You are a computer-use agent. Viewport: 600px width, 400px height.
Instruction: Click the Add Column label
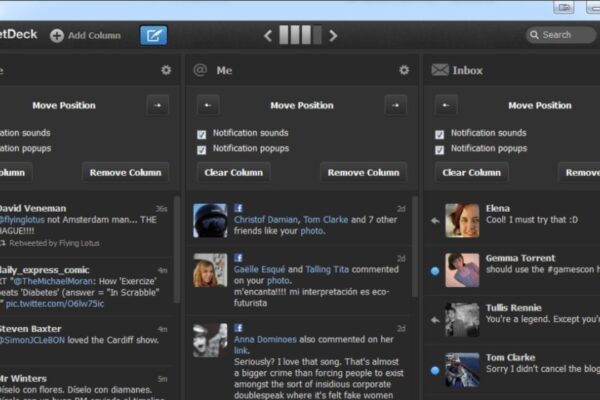tap(94, 36)
